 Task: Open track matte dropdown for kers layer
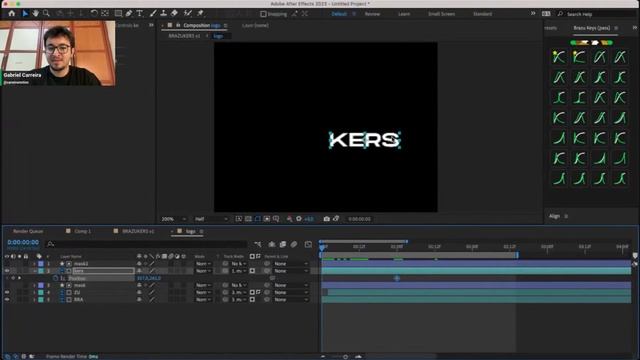point(239,271)
